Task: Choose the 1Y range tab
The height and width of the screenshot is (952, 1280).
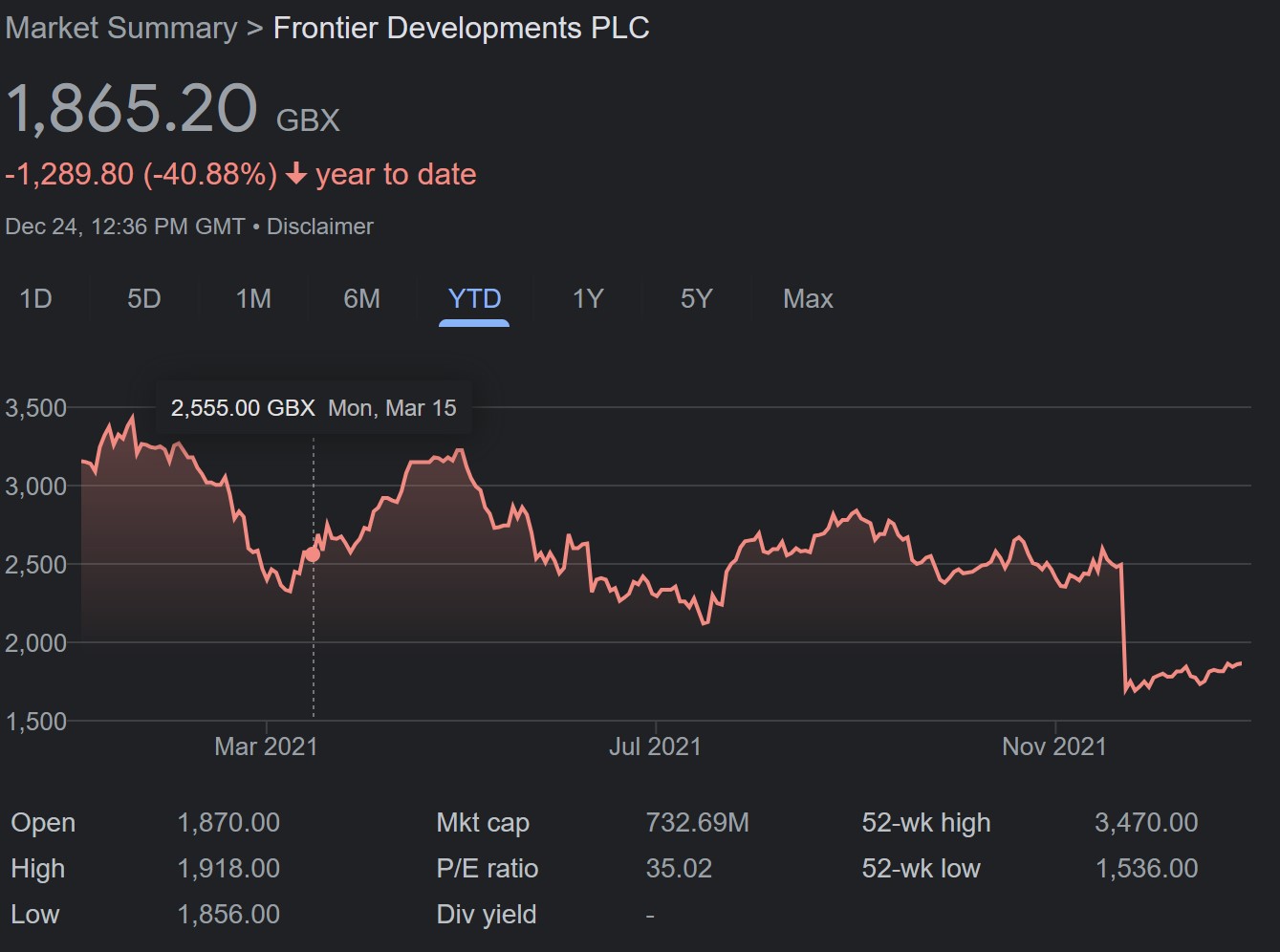Action: tap(588, 299)
